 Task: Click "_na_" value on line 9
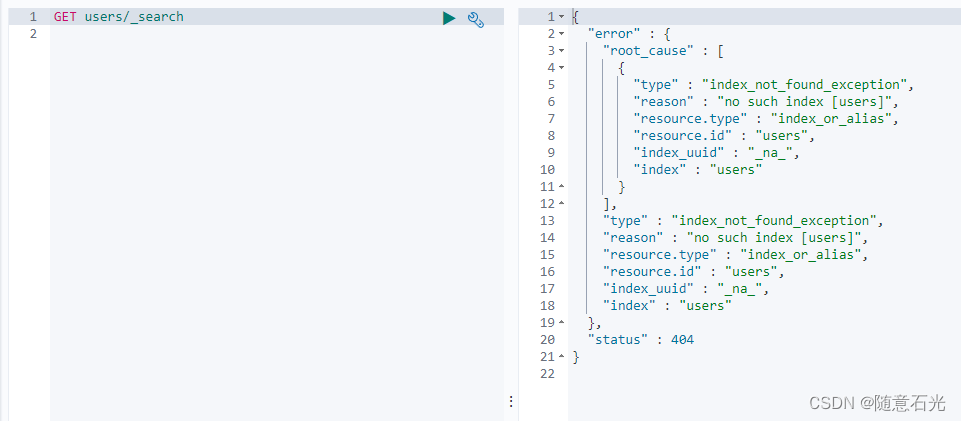click(x=770, y=153)
